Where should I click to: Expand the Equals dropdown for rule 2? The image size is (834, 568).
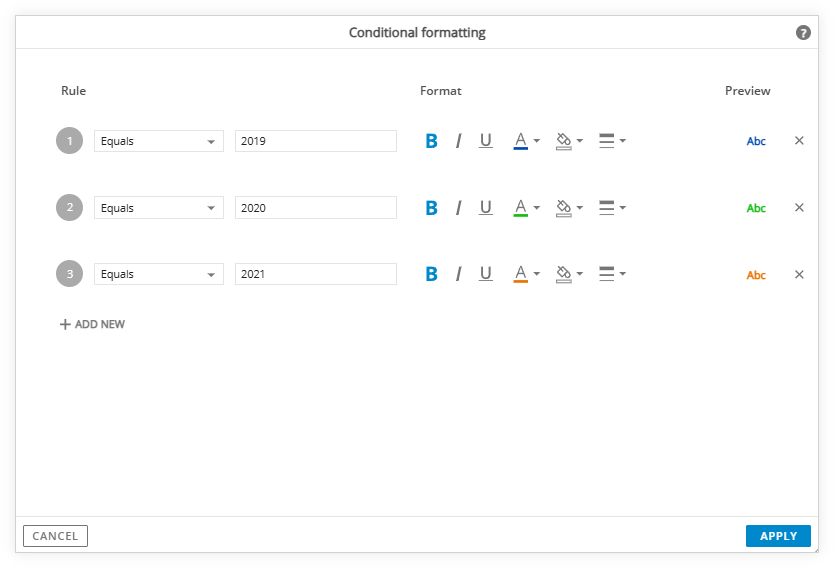(159, 207)
